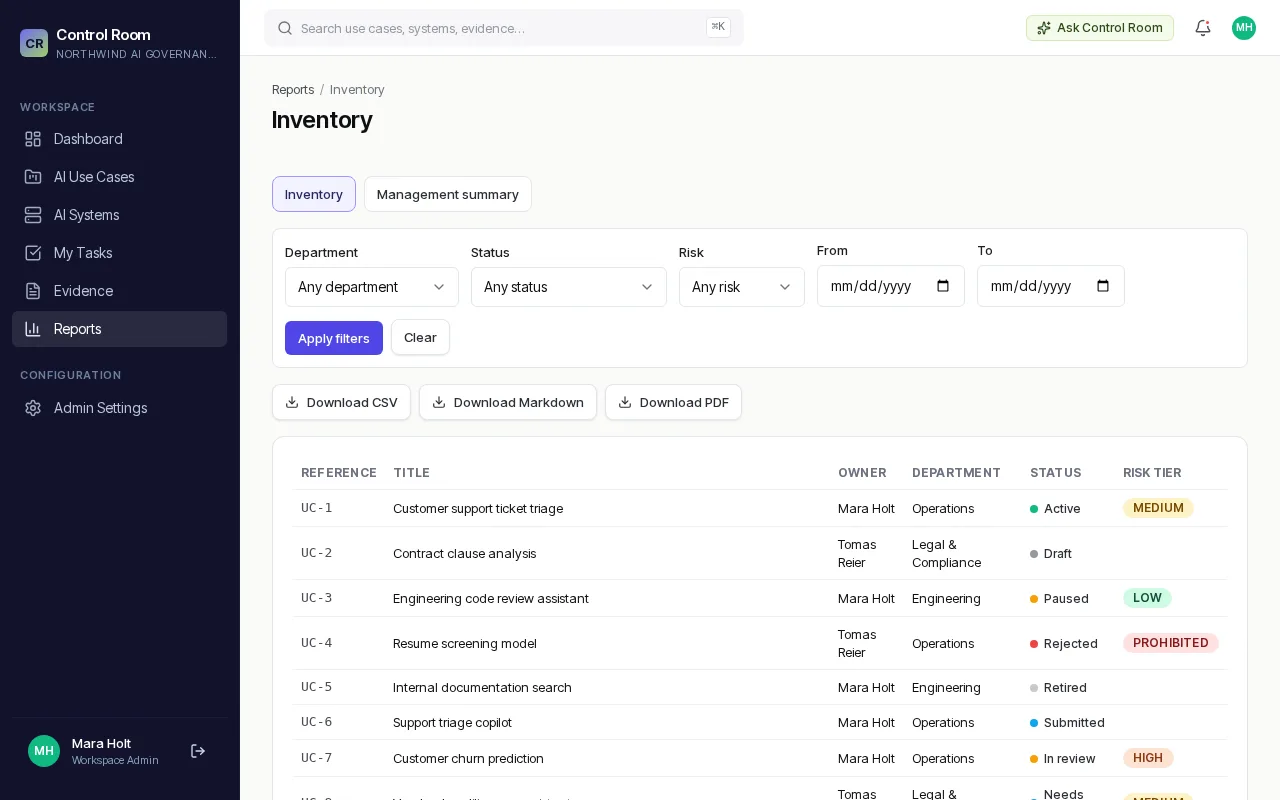Click the Apply filters button

click(334, 338)
